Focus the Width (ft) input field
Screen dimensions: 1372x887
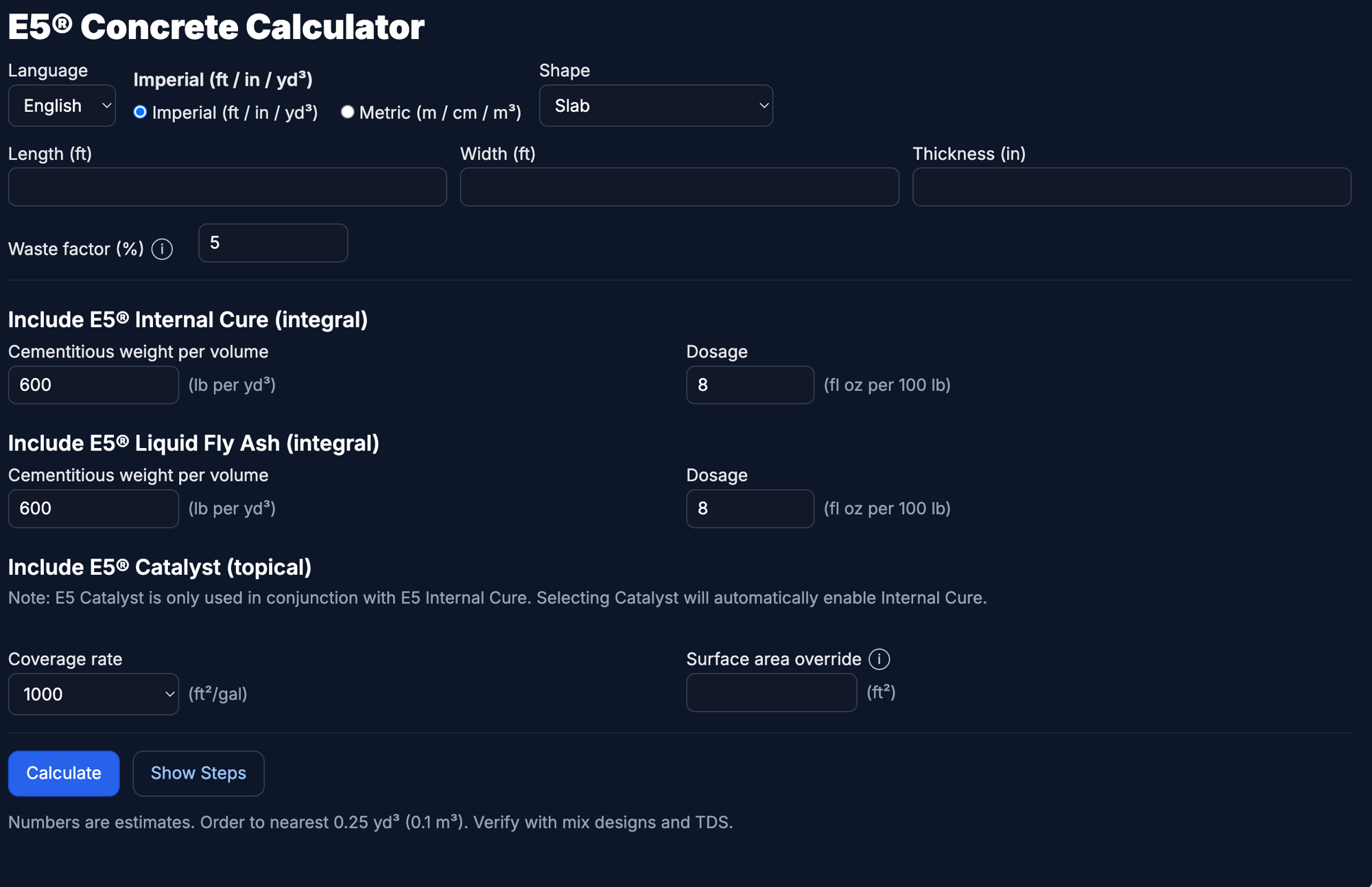679,187
